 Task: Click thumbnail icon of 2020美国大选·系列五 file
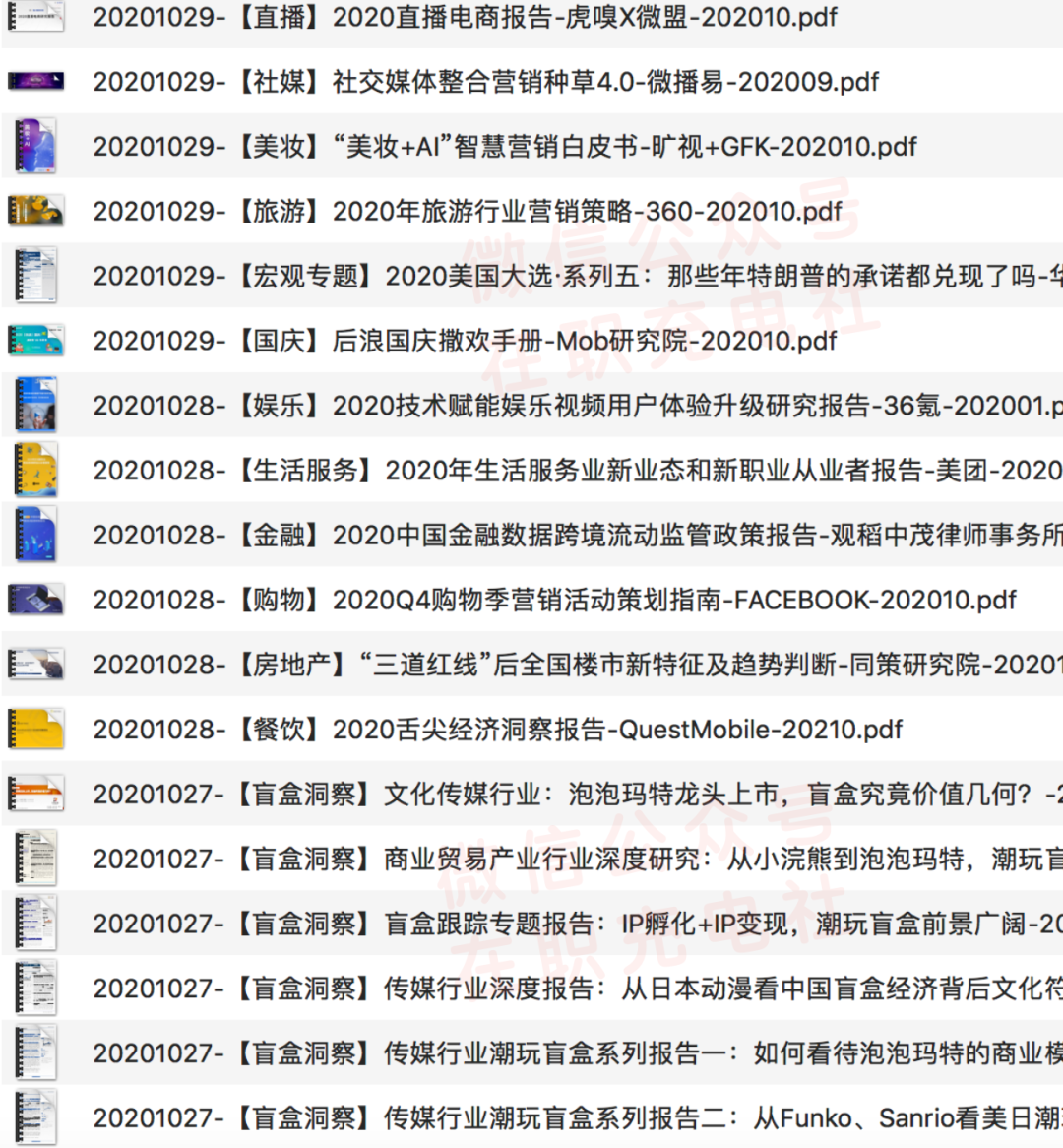tap(35, 276)
